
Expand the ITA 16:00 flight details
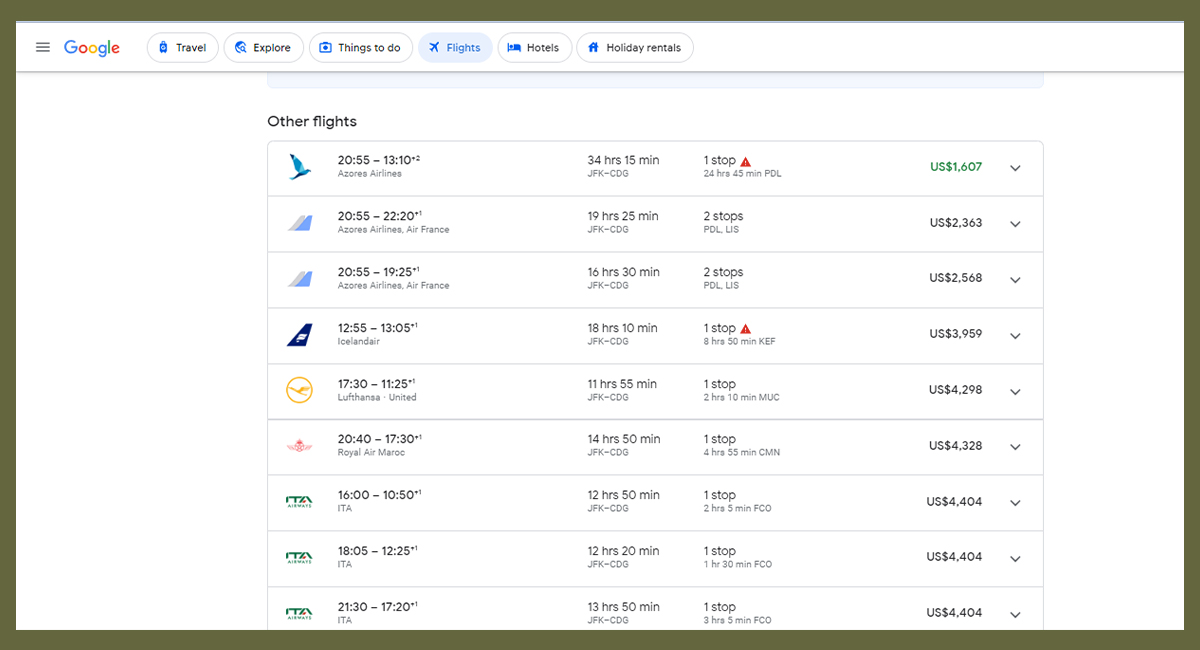[x=1015, y=503]
